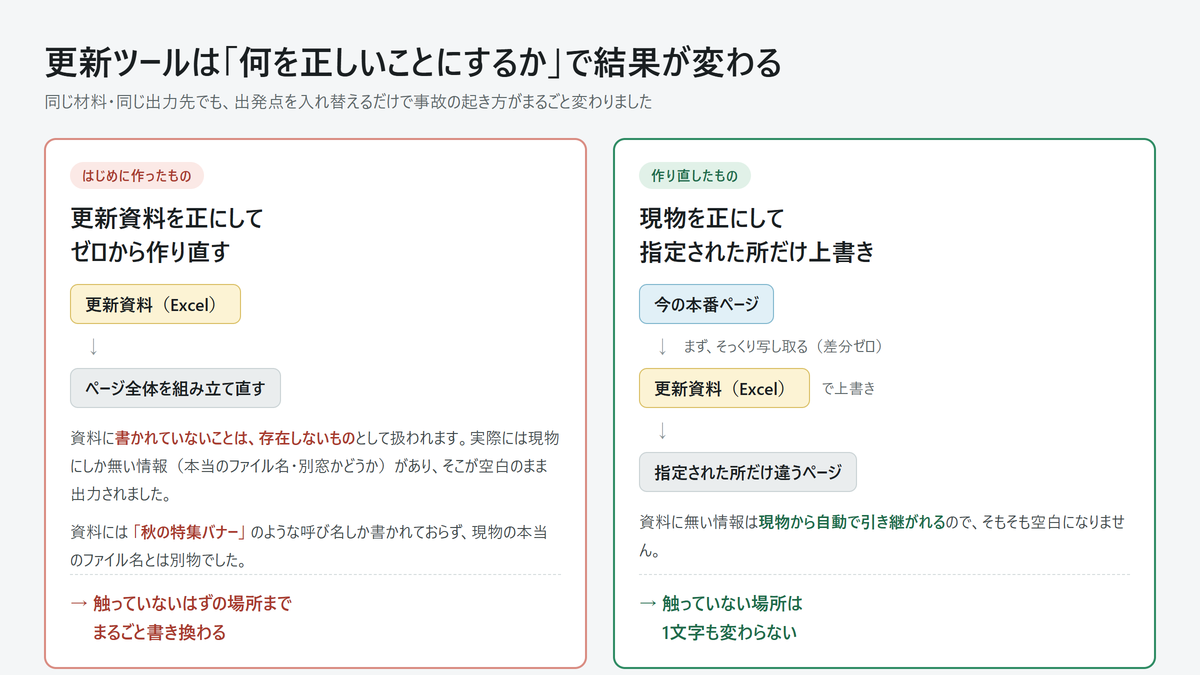Click the green line 1文字も変わらない
Screen dimensions: 1200x675
[x=729, y=632]
